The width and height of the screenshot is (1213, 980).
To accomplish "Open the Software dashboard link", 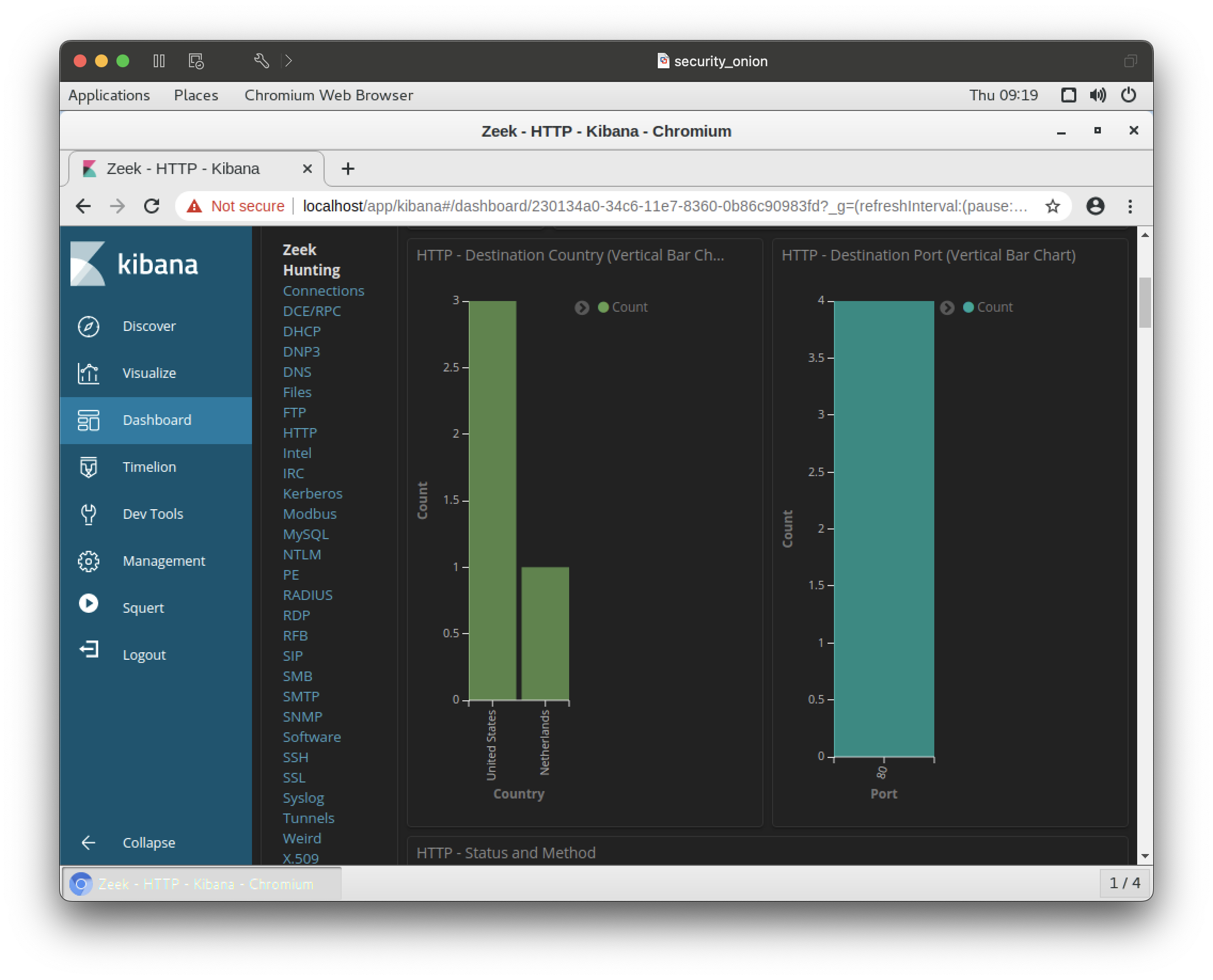I will pos(312,737).
